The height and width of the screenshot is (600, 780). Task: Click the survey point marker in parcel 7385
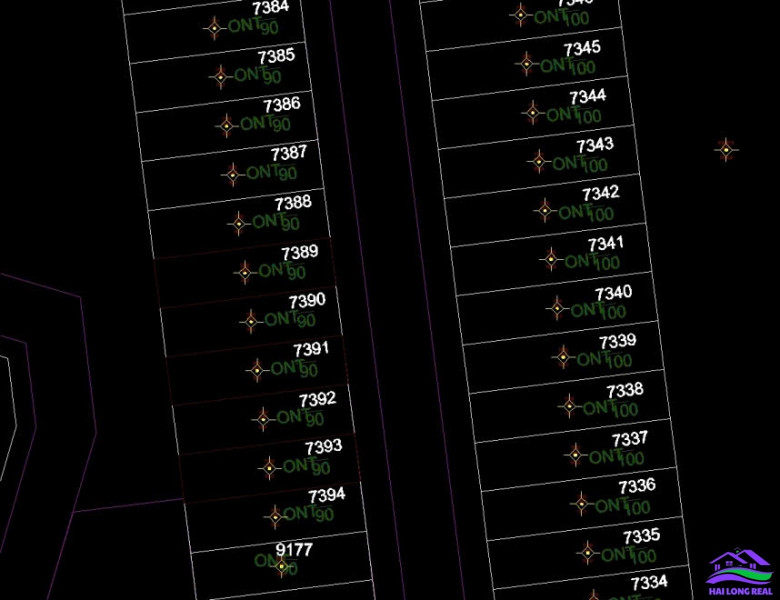pos(221,77)
